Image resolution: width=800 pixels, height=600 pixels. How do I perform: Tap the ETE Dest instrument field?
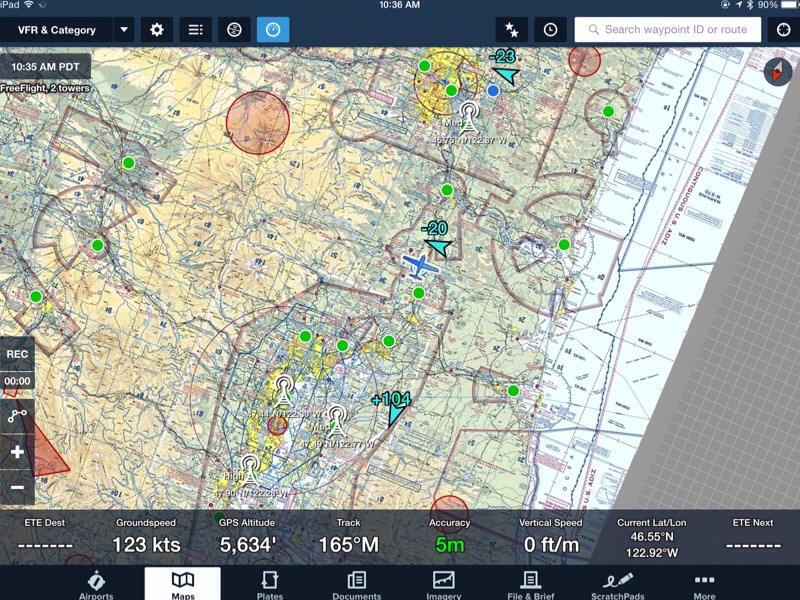click(45, 537)
